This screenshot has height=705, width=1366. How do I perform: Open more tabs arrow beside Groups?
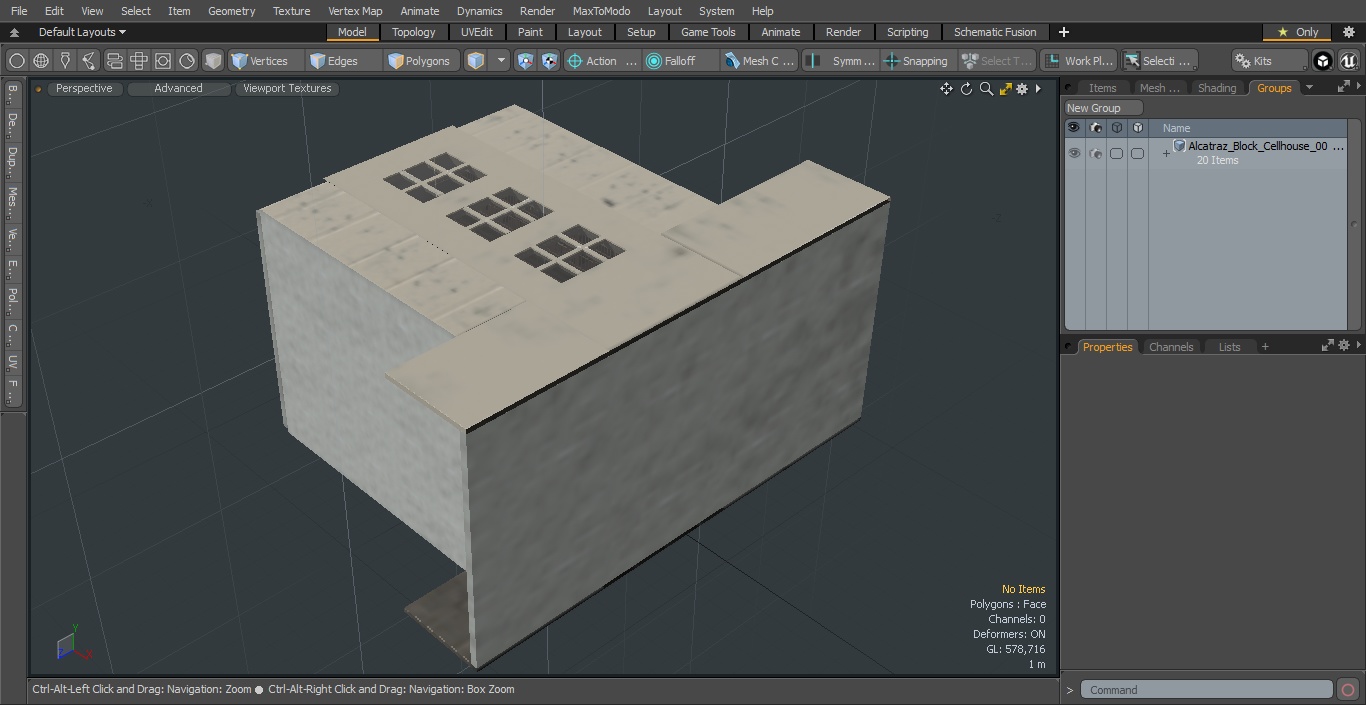[1309, 87]
